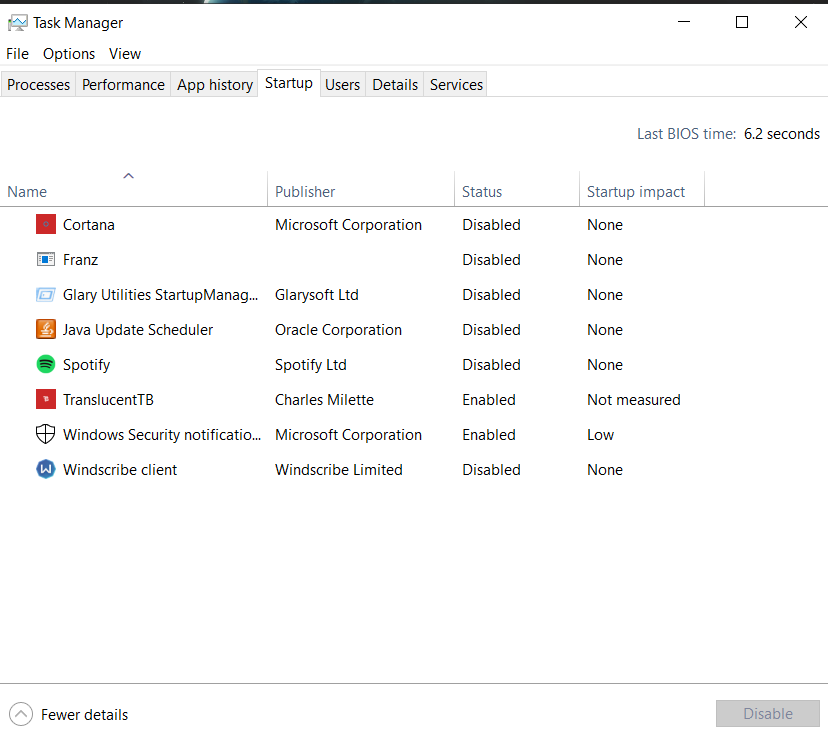Click Microsoft Corporation in the Cortana row
The width and height of the screenshot is (828, 741).
(349, 224)
